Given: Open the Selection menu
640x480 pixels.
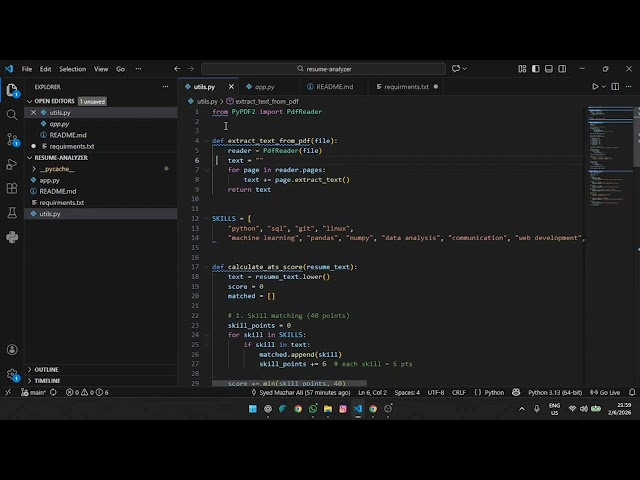Looking at the screenshot, I should (72, 69).
